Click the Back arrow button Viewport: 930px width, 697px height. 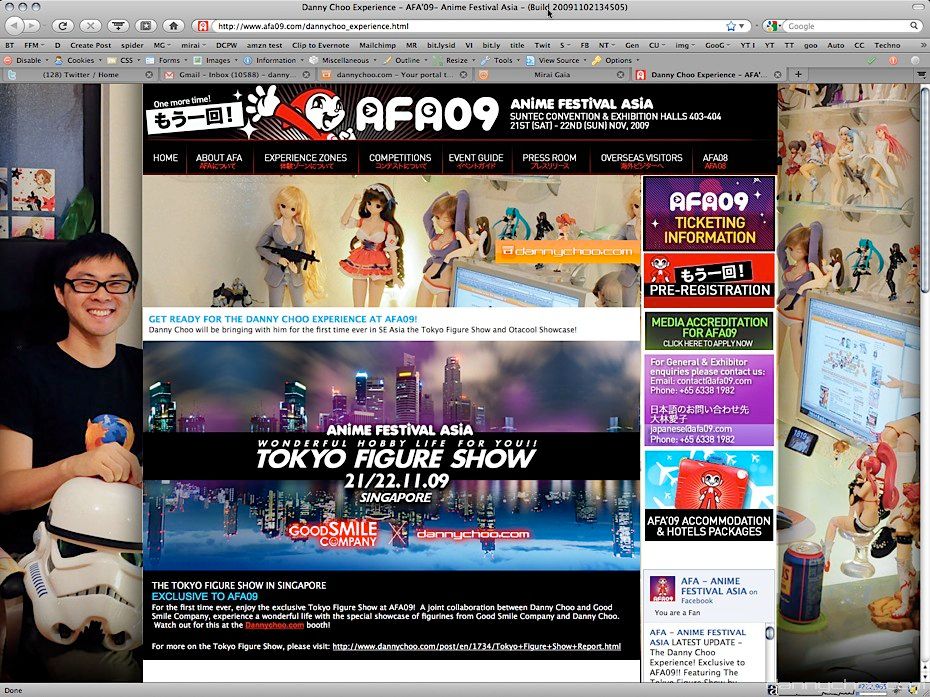(x=12, y=25)
